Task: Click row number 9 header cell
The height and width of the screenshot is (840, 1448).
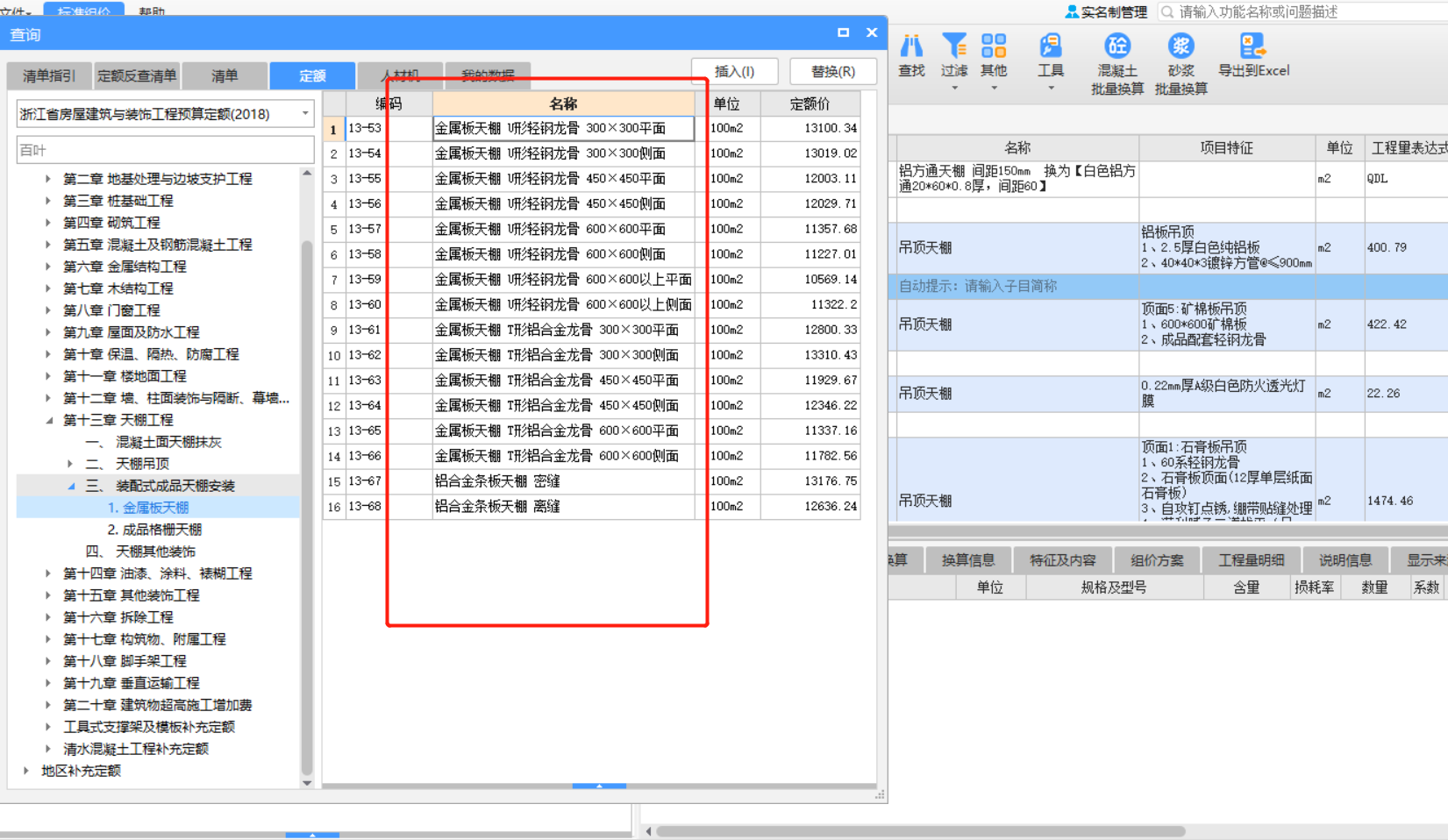Action: click(x=334, y=331)
